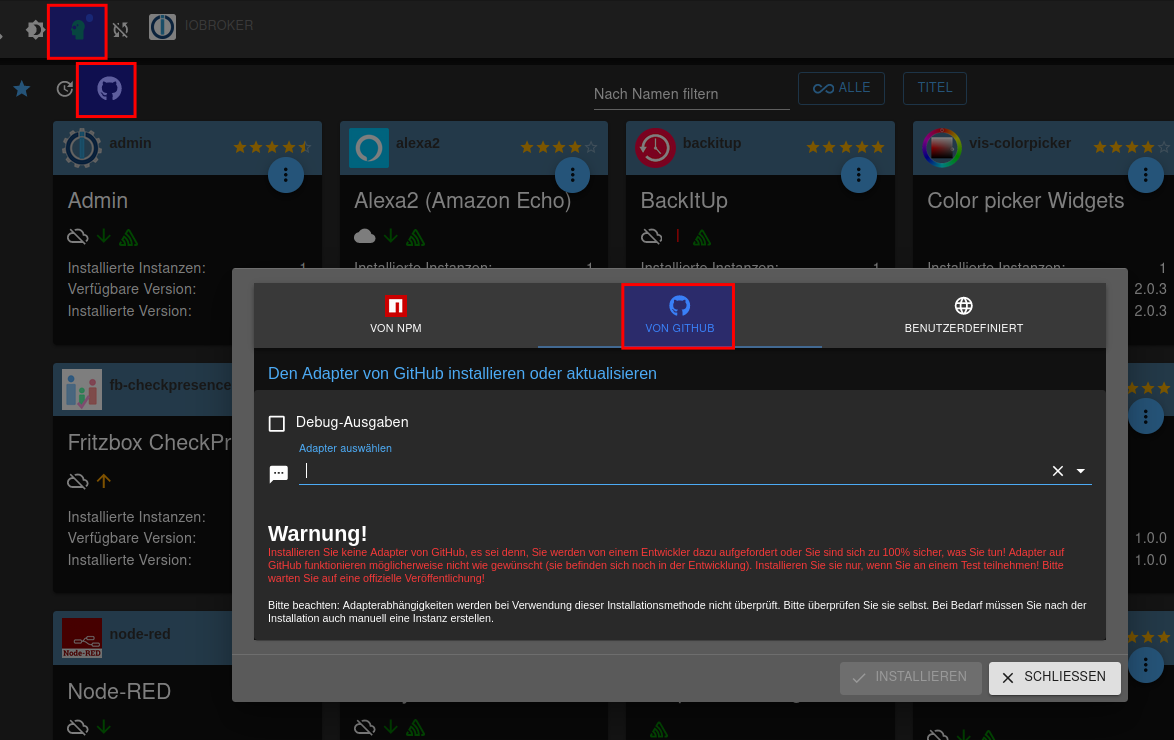
Task: Switch to the BENUTZERDEFINIERT tab
Action: pyautogui.click(x=963, y=315)
